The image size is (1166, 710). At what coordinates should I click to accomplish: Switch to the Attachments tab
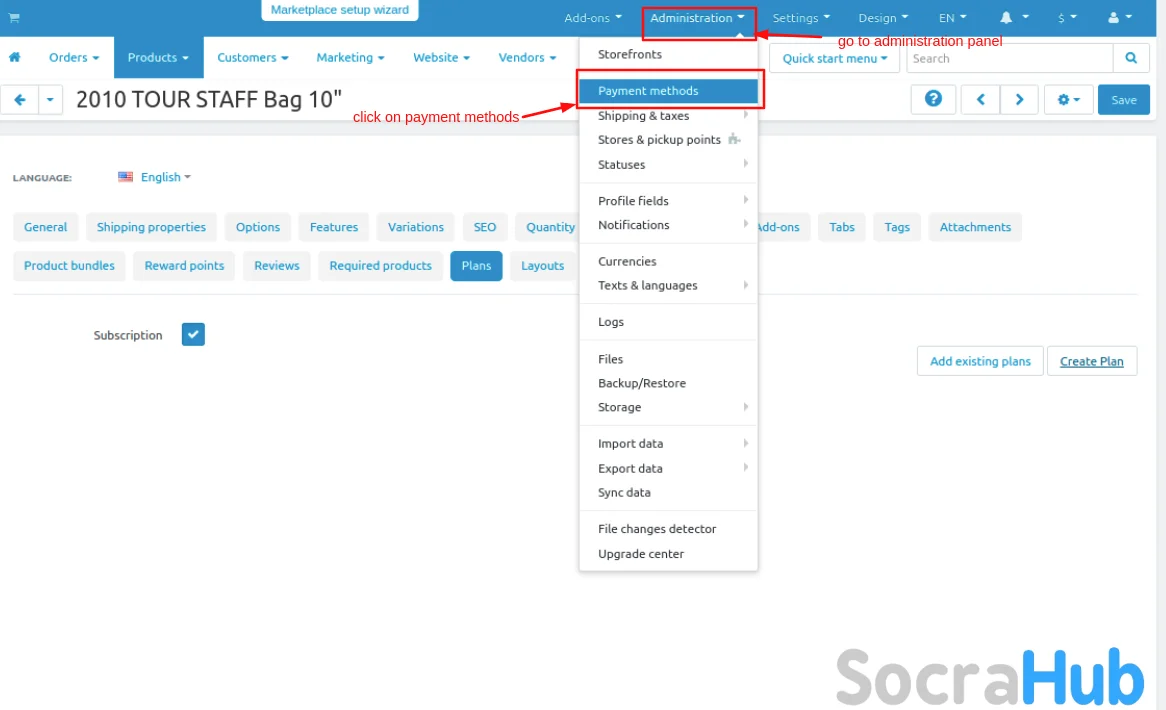(x=975, y=227)
